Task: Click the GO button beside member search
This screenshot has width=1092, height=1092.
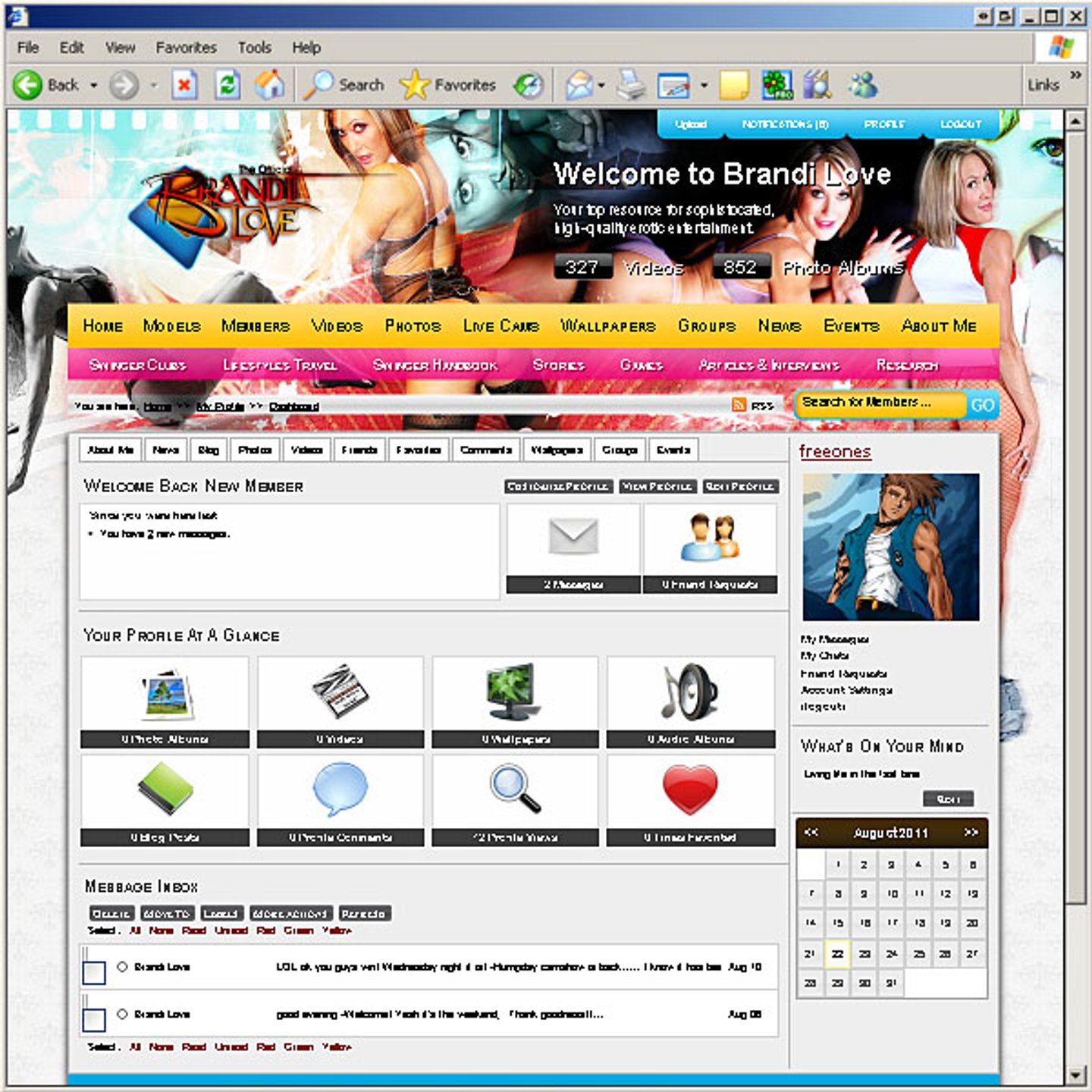Action: pyautogui.click(x=982, y=405)
